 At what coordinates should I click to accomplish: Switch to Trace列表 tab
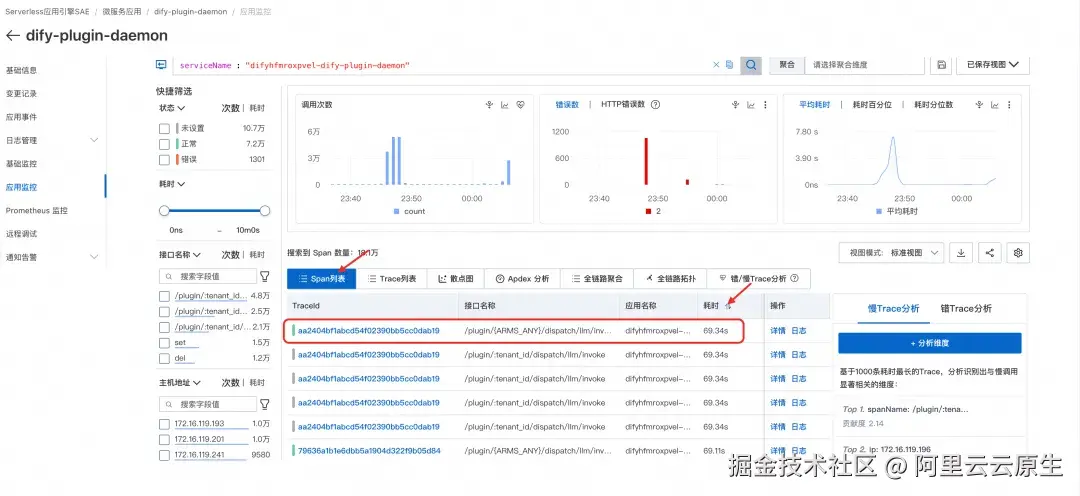tap(392, 279)
